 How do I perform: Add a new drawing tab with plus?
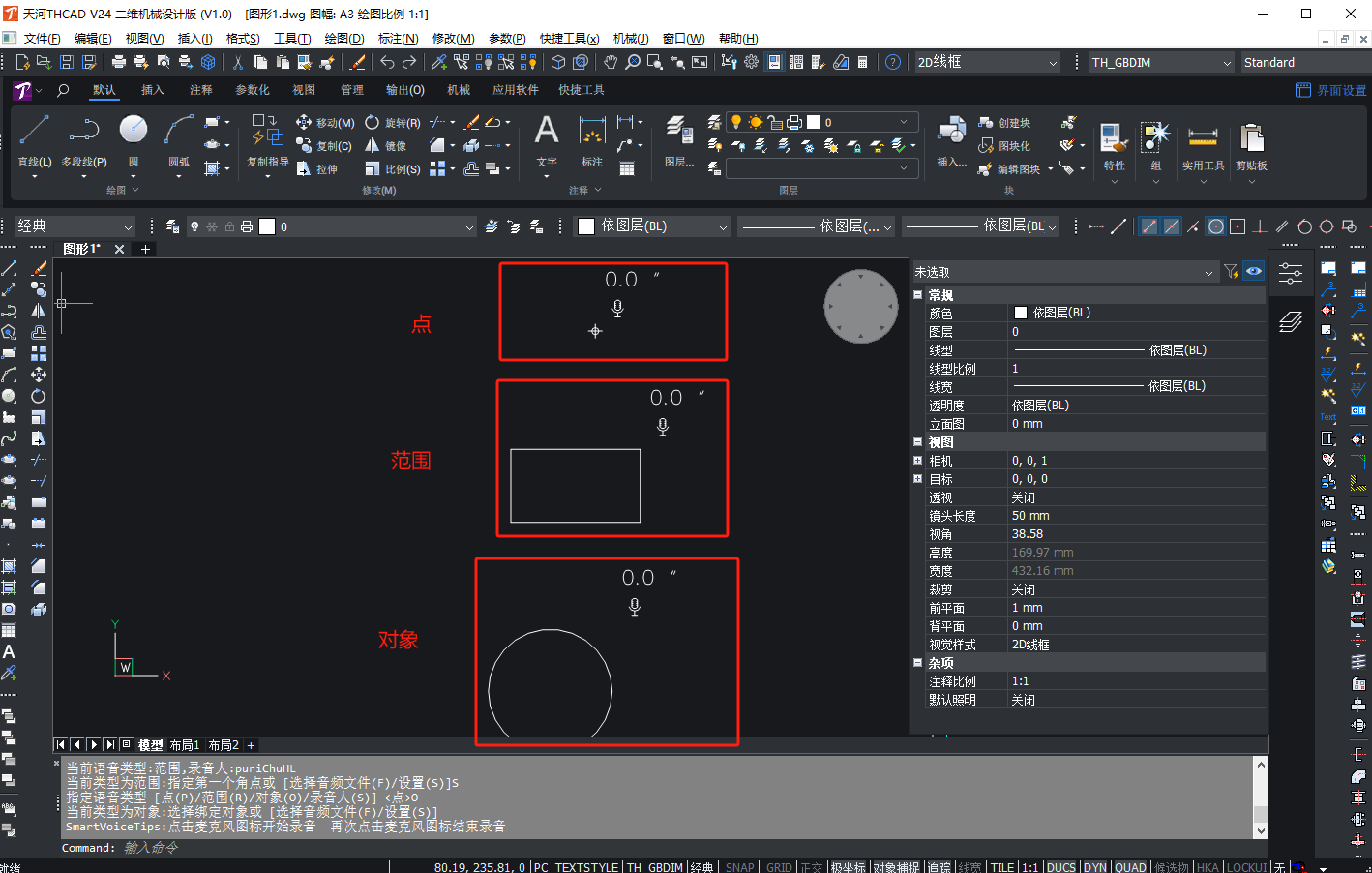(145, 249)
